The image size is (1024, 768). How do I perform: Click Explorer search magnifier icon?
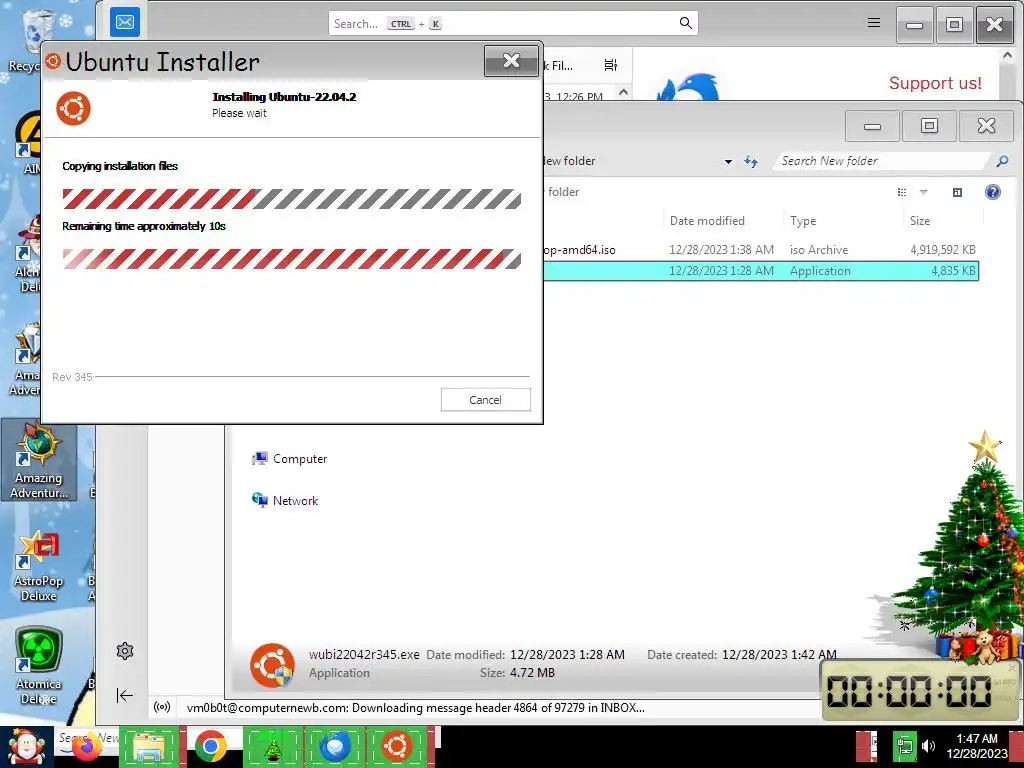[x=1002, y=161]
